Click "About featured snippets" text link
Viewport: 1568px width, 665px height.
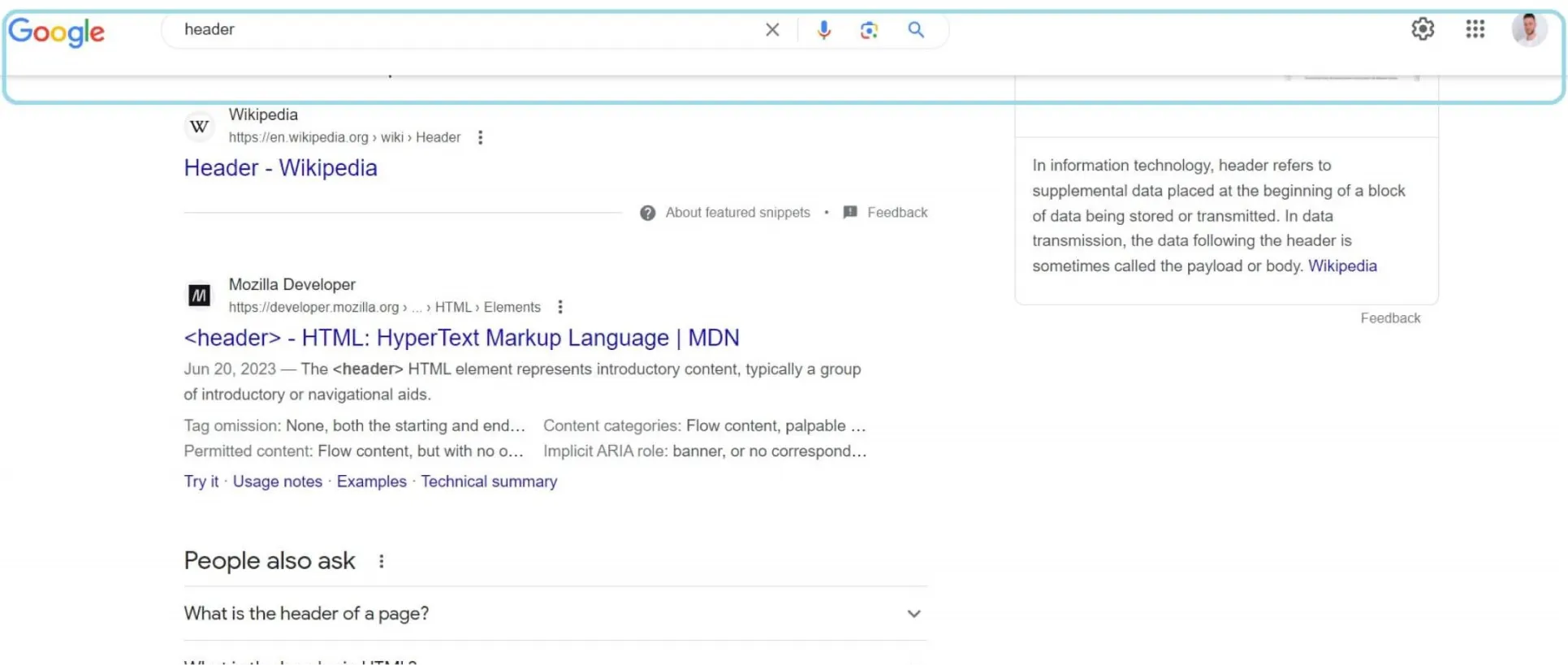click(x=738, y=213)
